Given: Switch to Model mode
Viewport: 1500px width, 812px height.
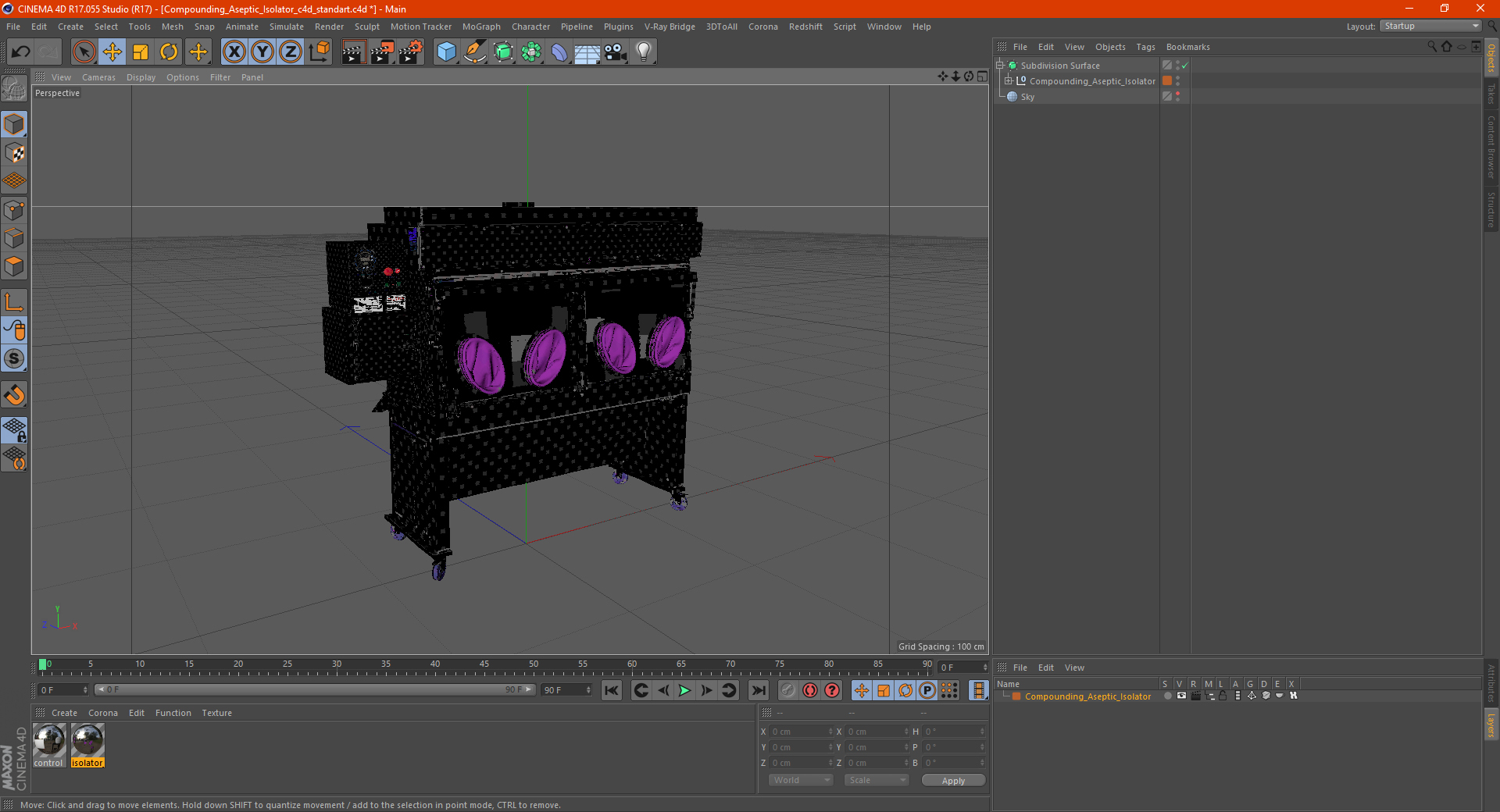Looking at the screenshot, I should [14, 124].
